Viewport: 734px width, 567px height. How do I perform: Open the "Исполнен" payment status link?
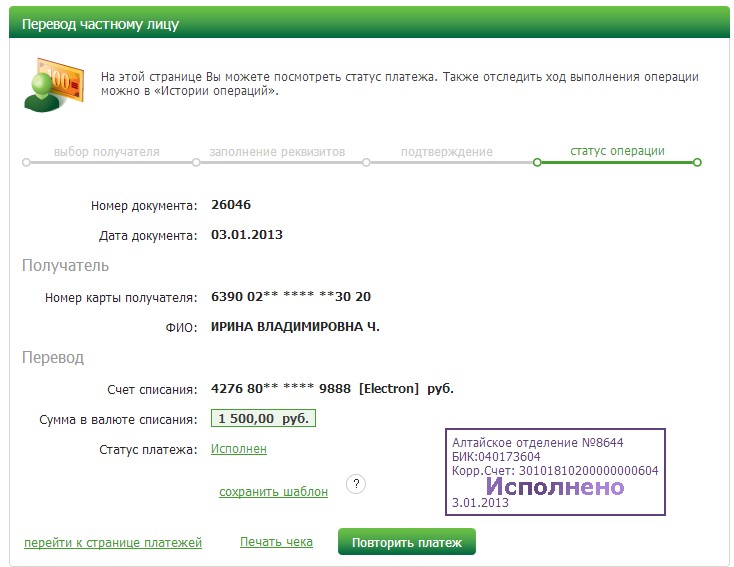click(x=238, y=449)
